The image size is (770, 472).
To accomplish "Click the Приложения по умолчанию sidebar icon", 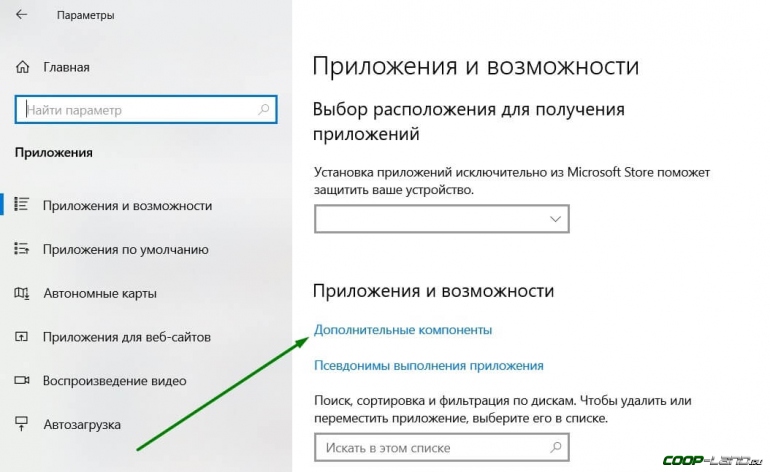I will 22,249.
